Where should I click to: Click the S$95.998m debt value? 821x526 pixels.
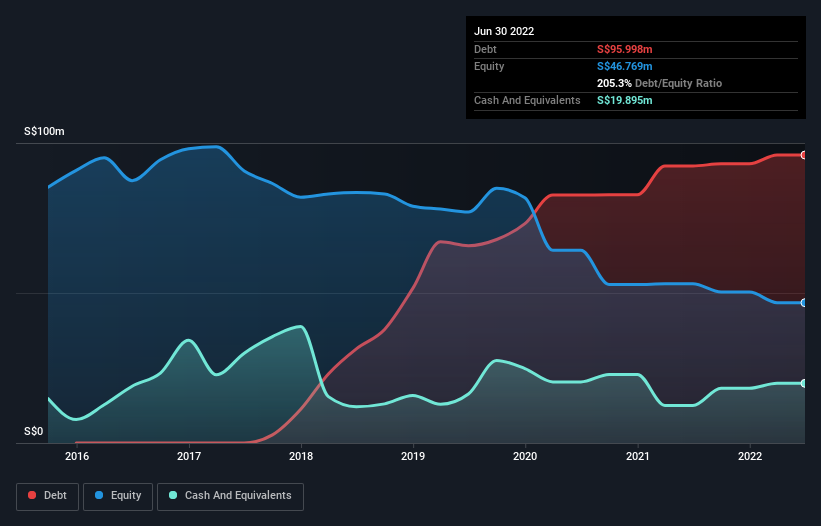[625, 49]
